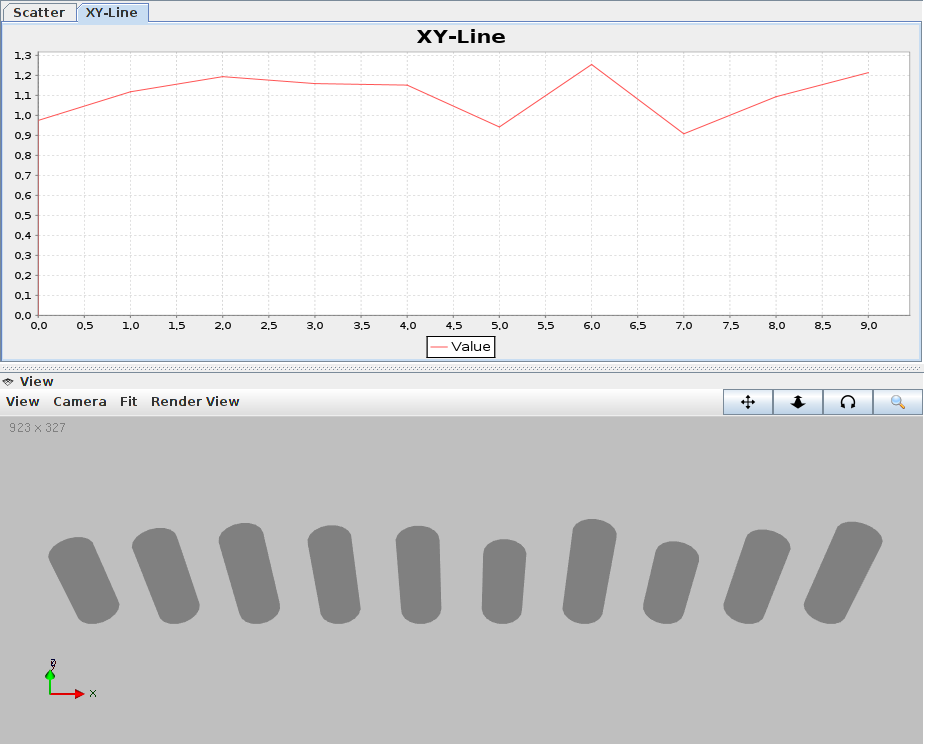This screenshot has width=926, height=744.
Task: Activate the rotate view tool
Action: [847, 402]
